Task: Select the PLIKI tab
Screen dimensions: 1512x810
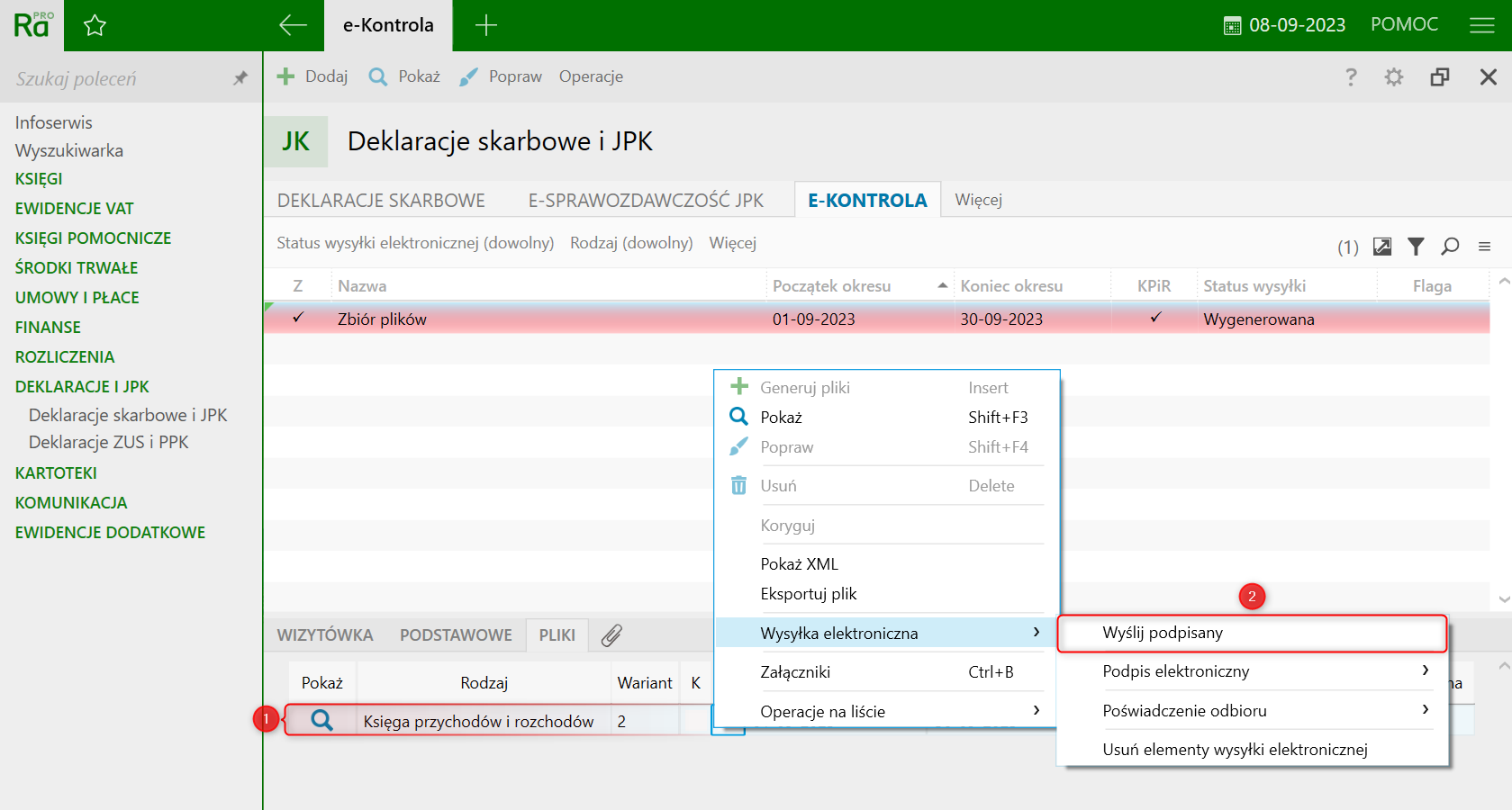Action: point(557,635)
